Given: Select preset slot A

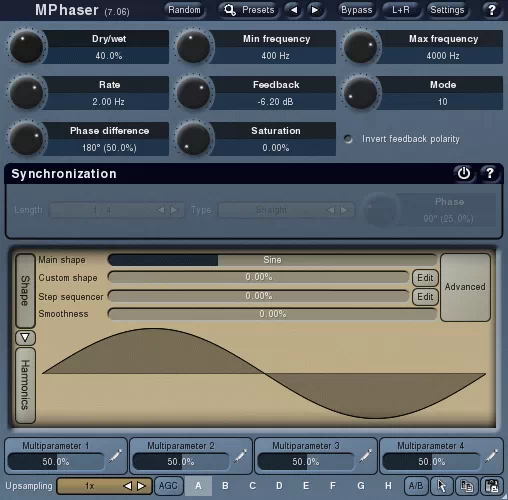Looking at the screenshot, I should (x=198, y=486).
